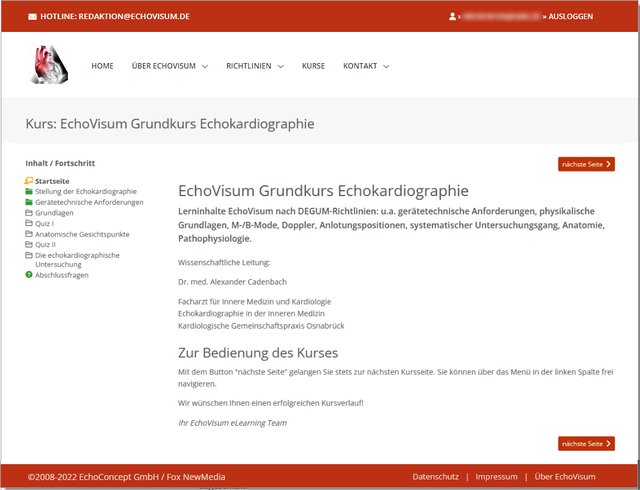The width and height of the screenshot is (640, 490).
Task: Click the Kardiologische Gemeinschaftspraxis Osnabrück line
Action: coord(261,325)
